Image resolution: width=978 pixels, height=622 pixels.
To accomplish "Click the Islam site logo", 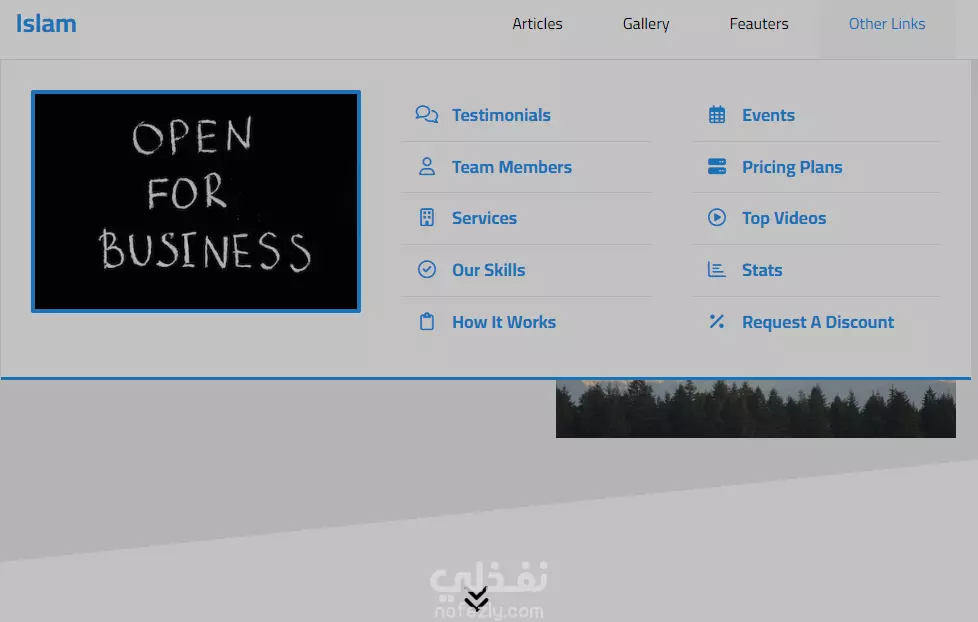I will 46,24.
